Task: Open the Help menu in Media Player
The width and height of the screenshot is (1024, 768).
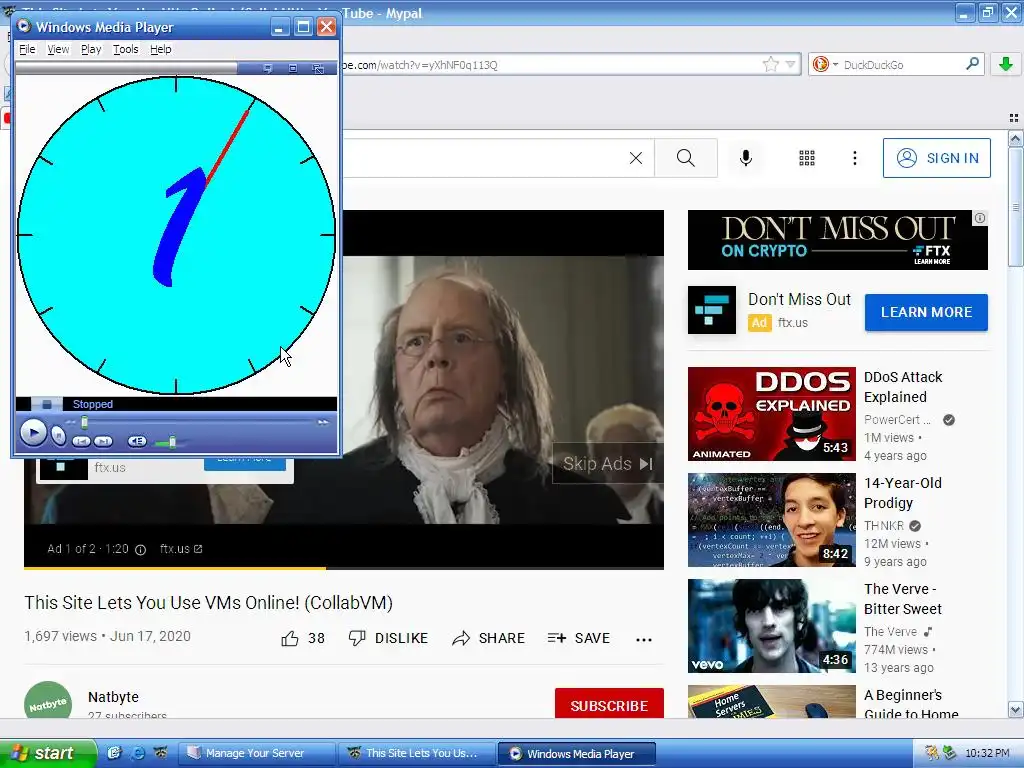Action: tap(161, 49)
